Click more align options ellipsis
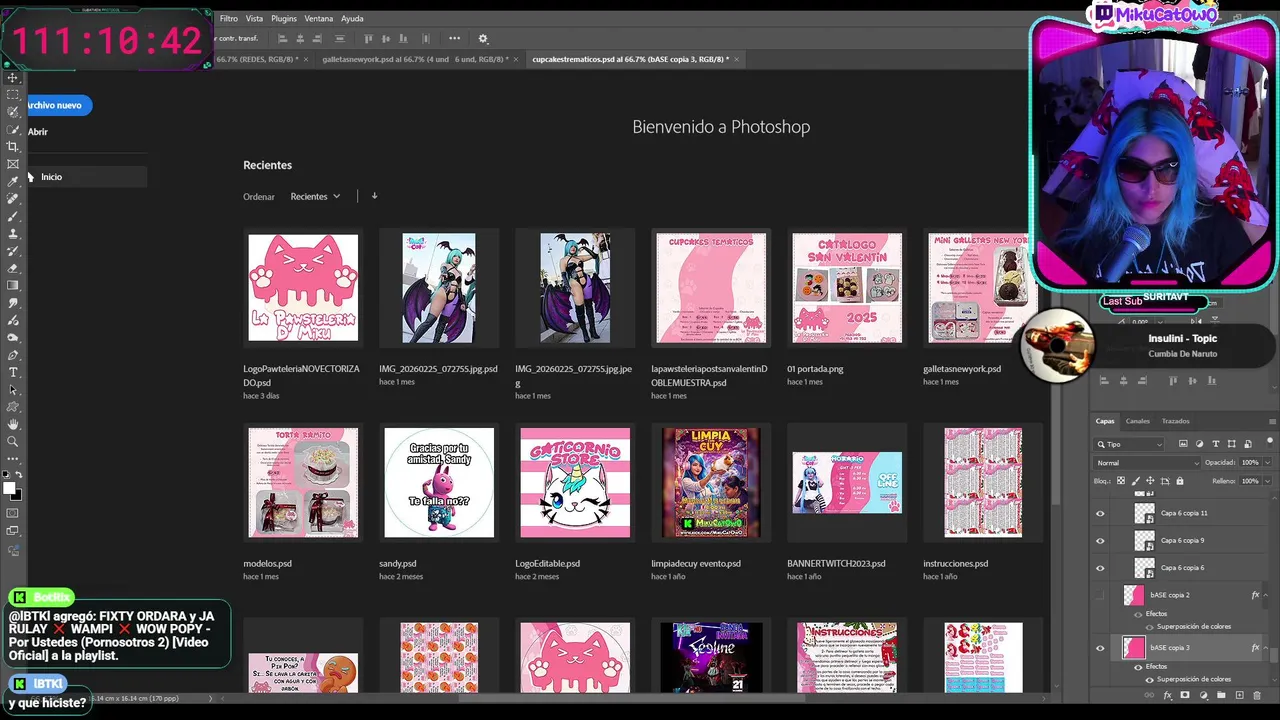The height and width of the screenshot is (720, 1280). tap(454, 38)
